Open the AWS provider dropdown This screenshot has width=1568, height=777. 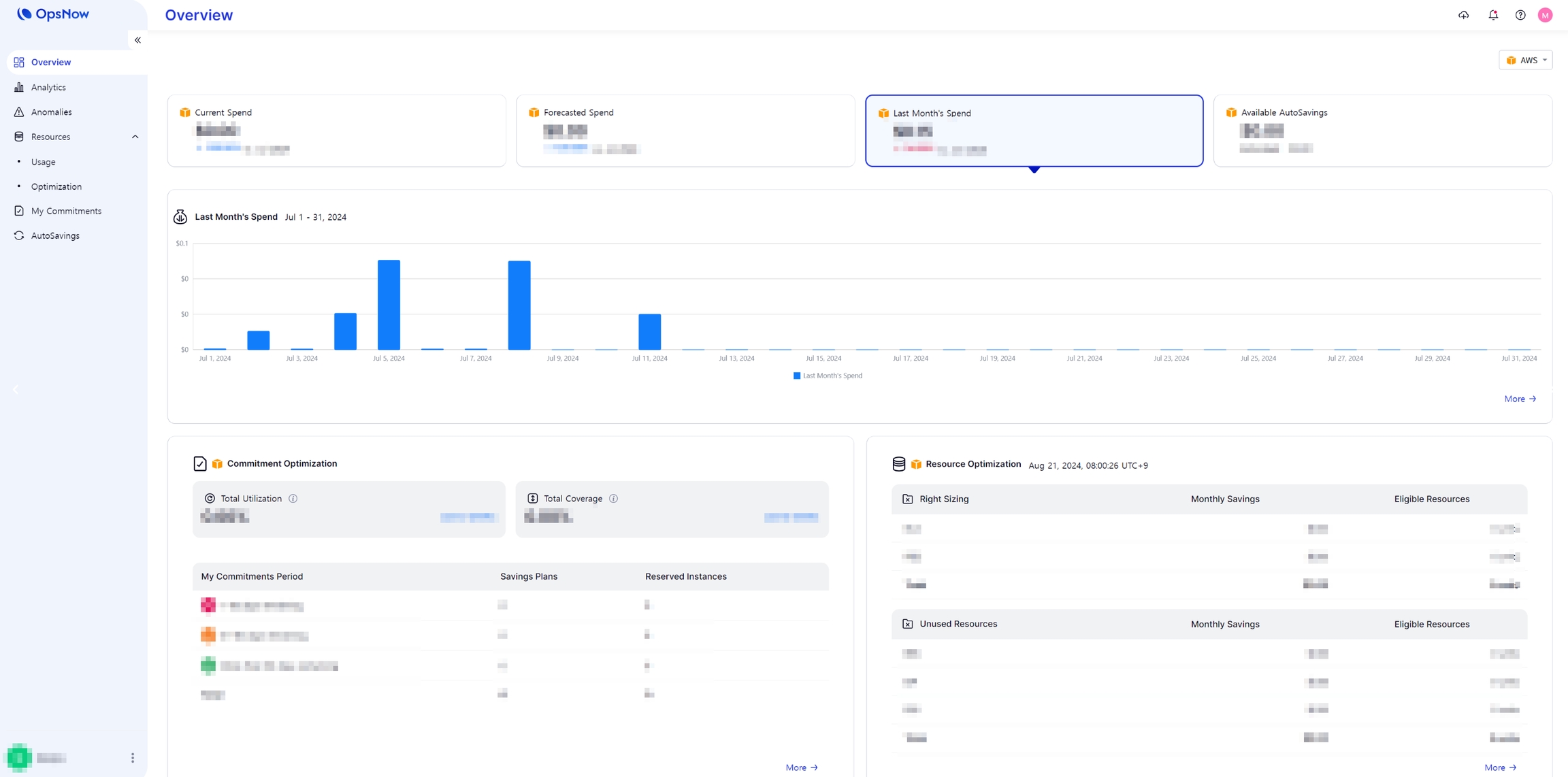1525,60
